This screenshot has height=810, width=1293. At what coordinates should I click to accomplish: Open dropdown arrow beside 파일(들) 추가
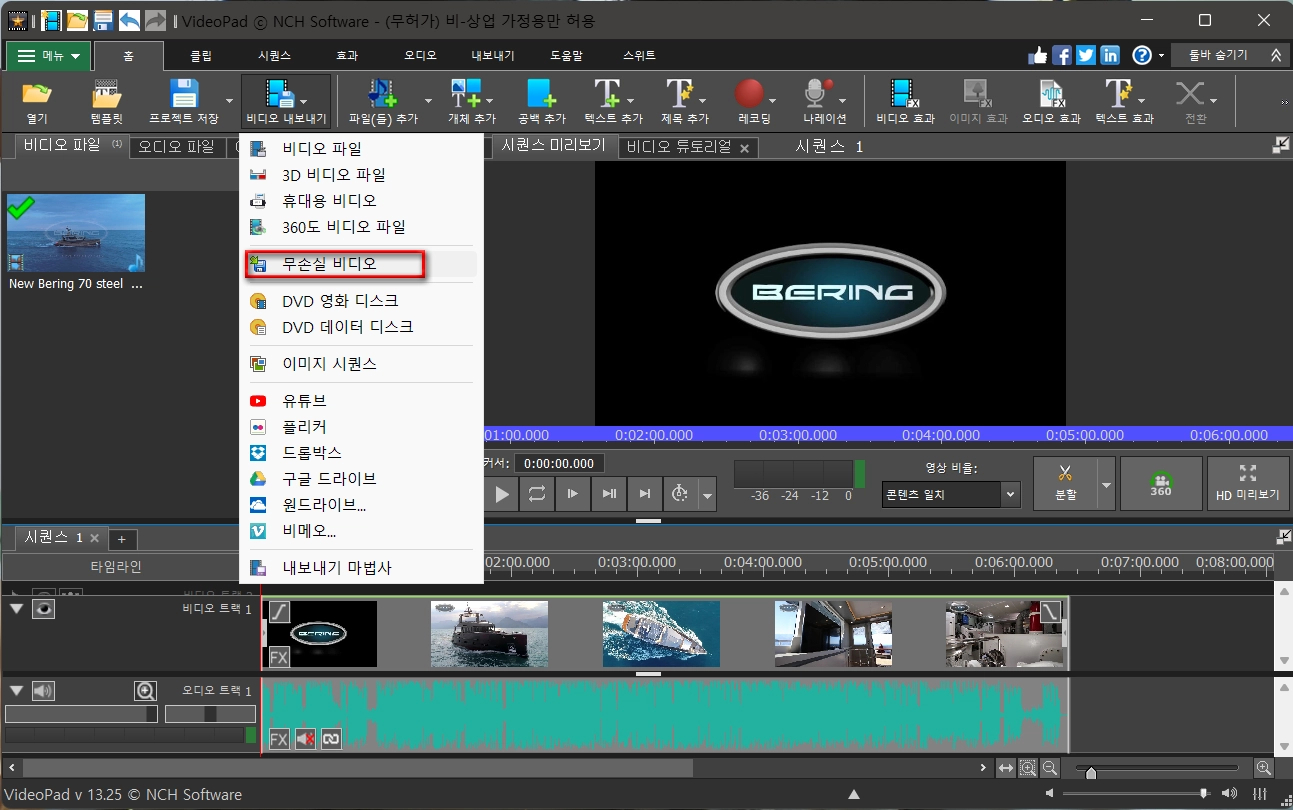pyautogui.click(x=429, y=102)
